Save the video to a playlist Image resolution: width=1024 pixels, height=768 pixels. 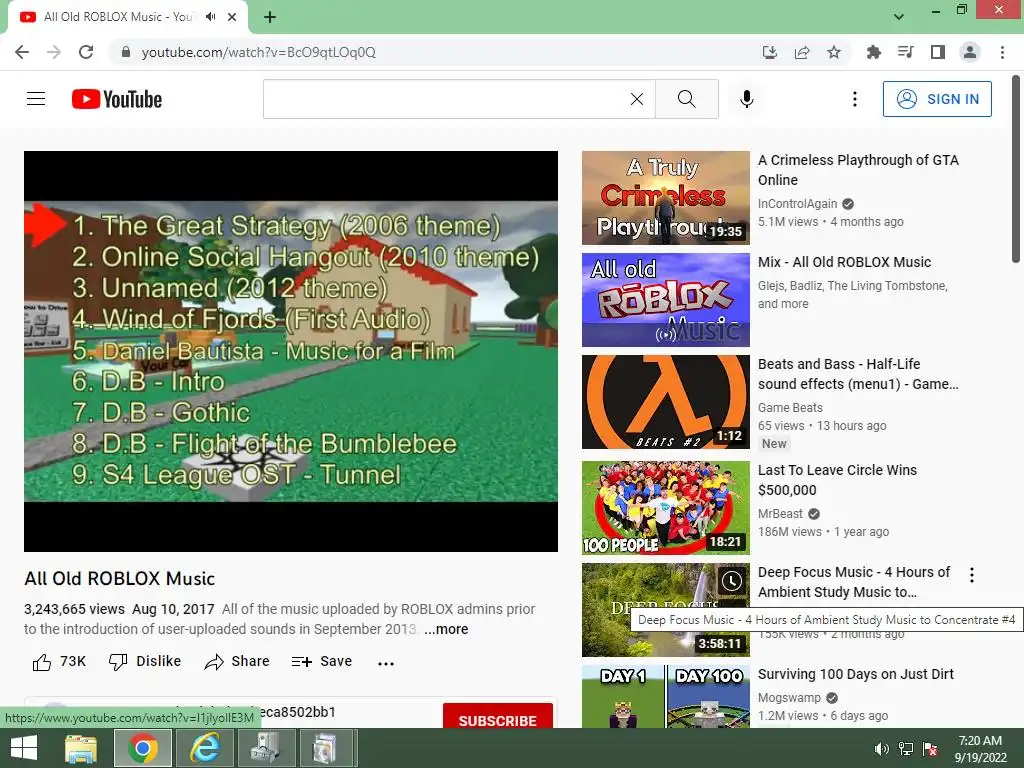point(322,662)
